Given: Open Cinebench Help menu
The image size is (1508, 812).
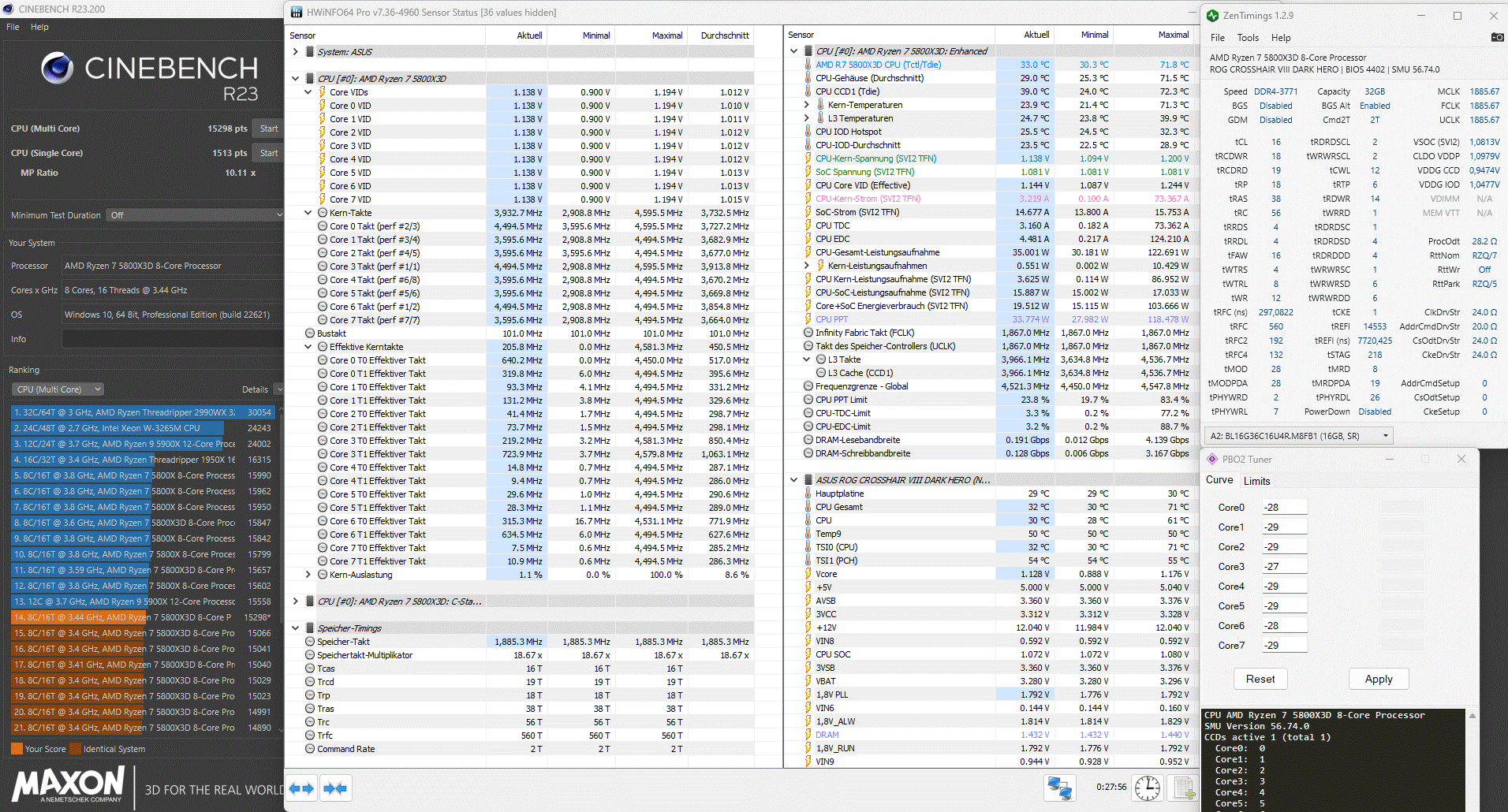Looking at the screenshot, I should (39, 27).
